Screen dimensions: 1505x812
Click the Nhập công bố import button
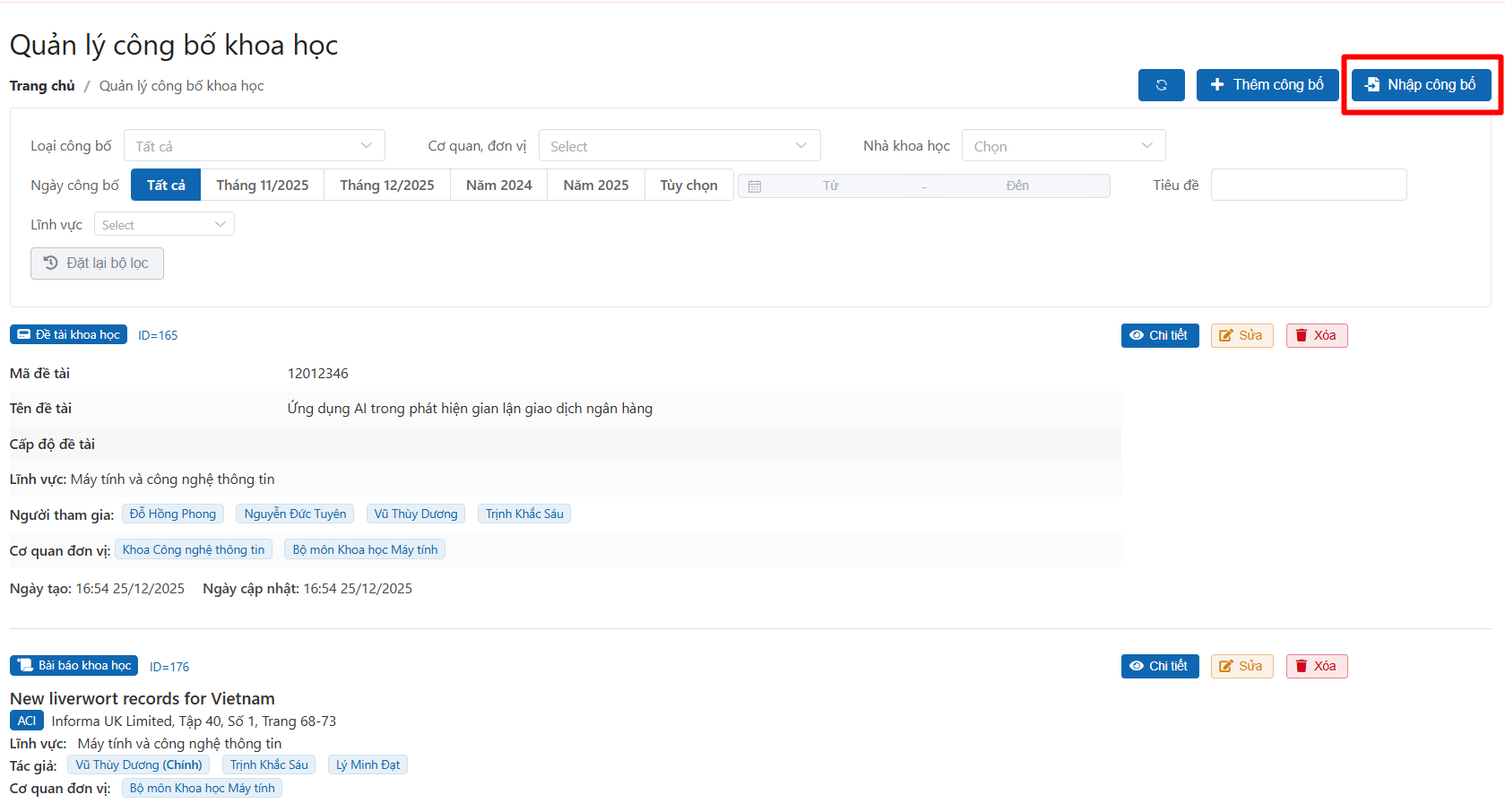coord(1421,85)
